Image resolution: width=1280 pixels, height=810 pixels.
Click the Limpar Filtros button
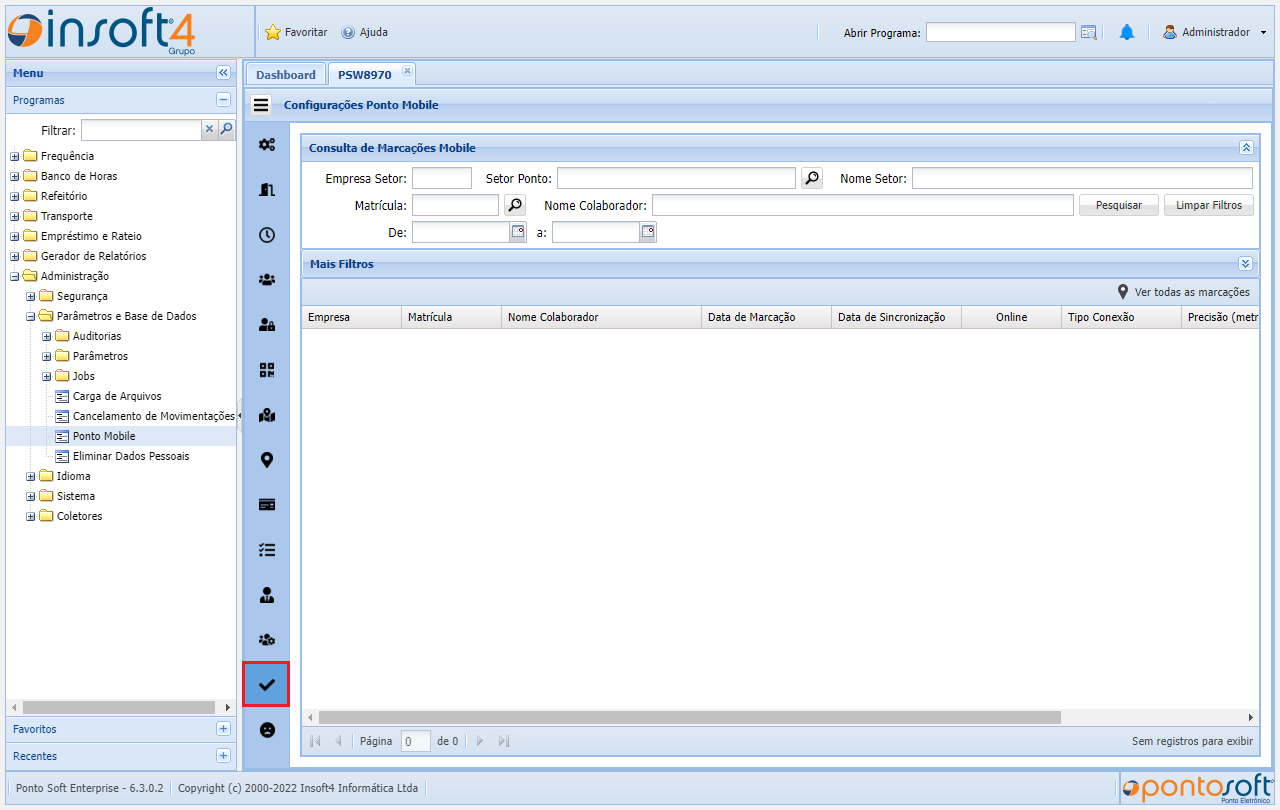coord(1208,205)
